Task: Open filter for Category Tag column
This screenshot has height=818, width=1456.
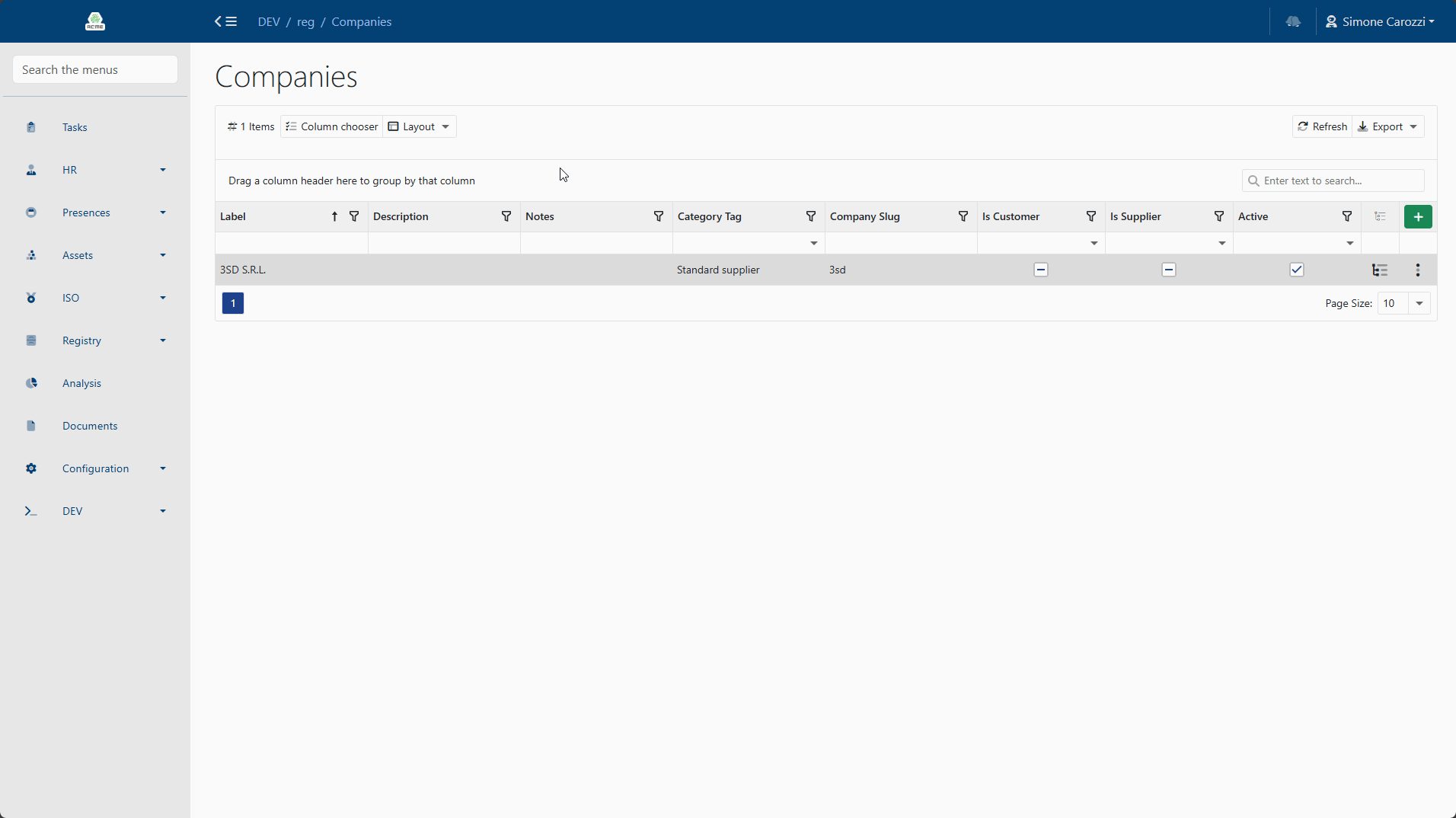Action: point(811,217)
